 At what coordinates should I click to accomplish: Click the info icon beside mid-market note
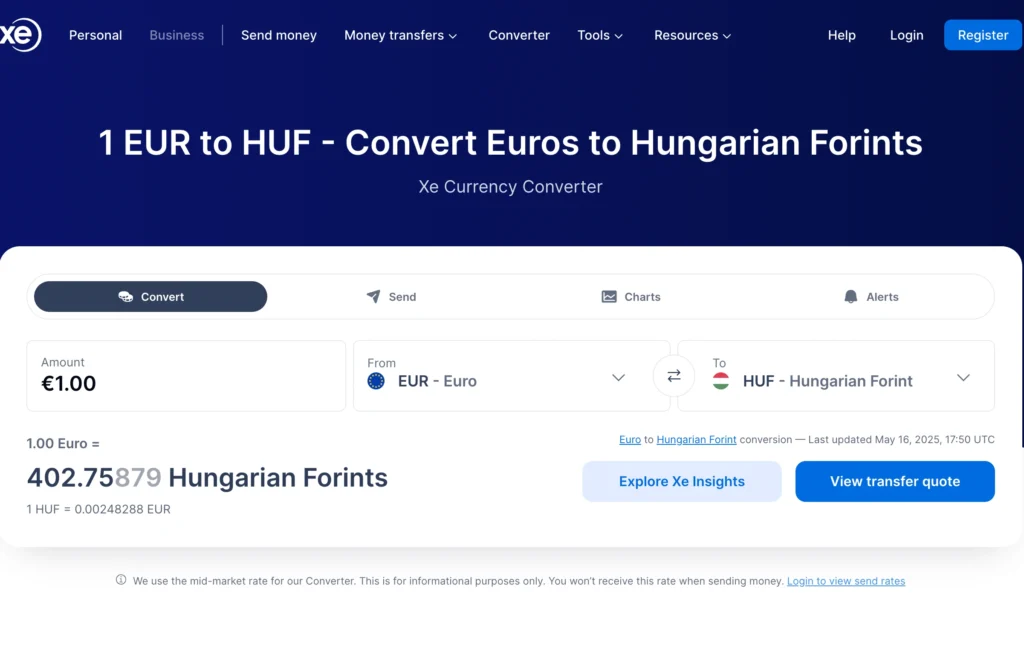(121, 580)
